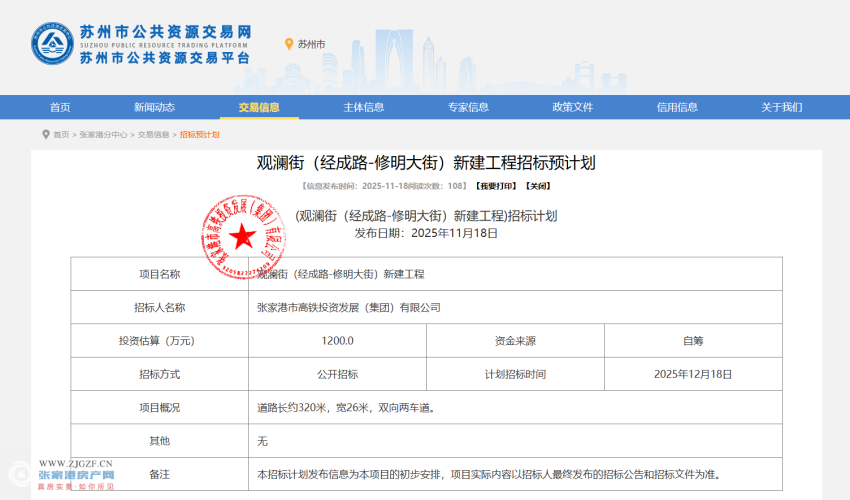Click the red official seal stamp
Screen dimensions: 850x500
click(240, 237)
